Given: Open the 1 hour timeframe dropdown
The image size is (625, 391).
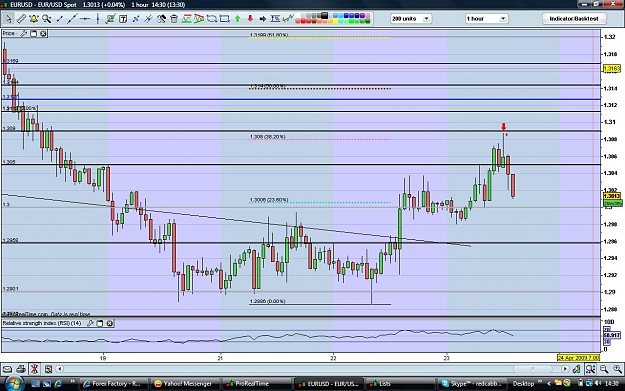Looking at the screenshot, I should pyautogui.click(x=486, y=19).
